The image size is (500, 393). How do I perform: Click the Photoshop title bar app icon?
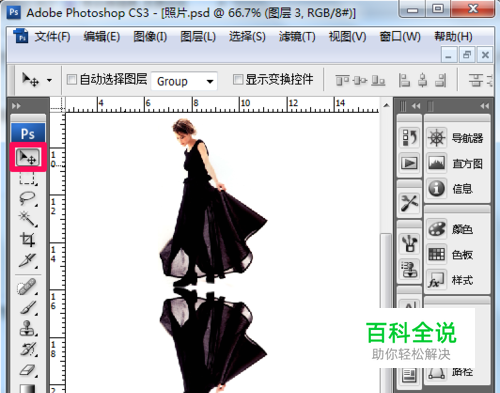coord(14,12)
